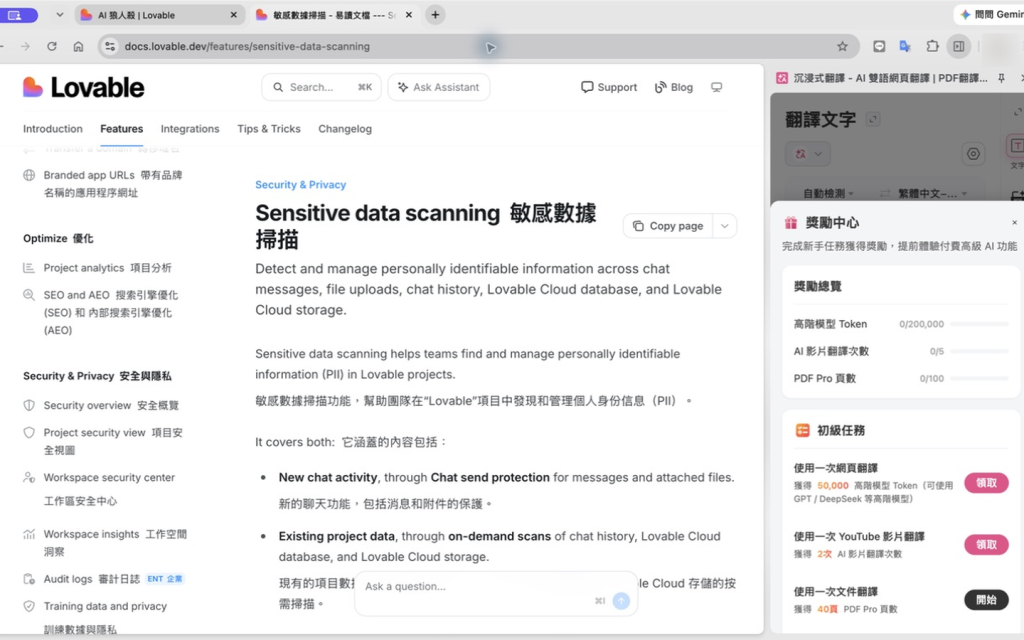Click the Google Translate toolbar icon

(x=905, y=46)
